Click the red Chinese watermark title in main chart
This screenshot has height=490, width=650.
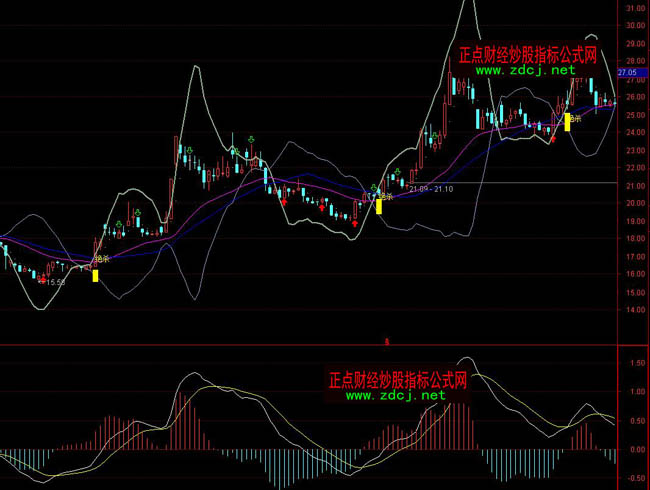pyautogui.click(x=528, y=56)
